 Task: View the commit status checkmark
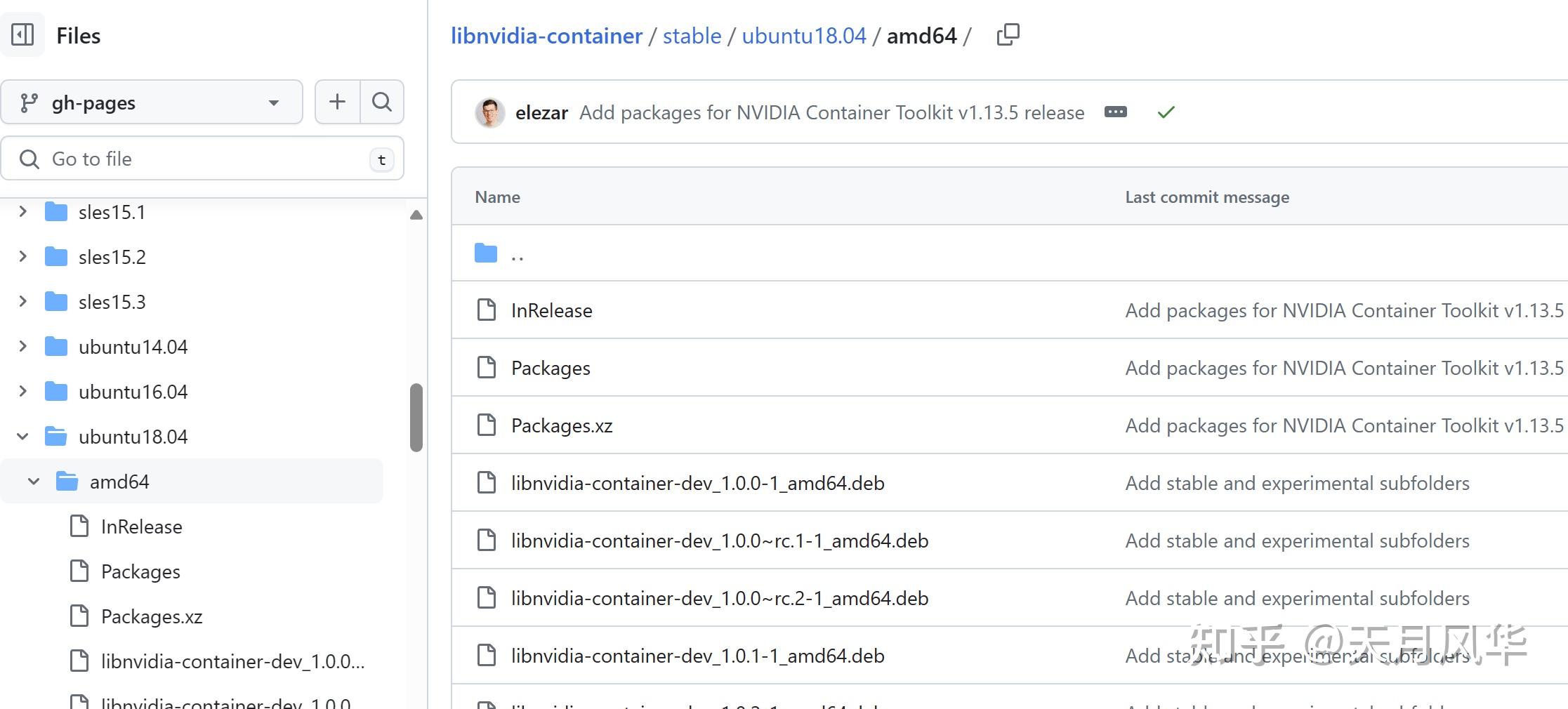(x=1165, y=112)
